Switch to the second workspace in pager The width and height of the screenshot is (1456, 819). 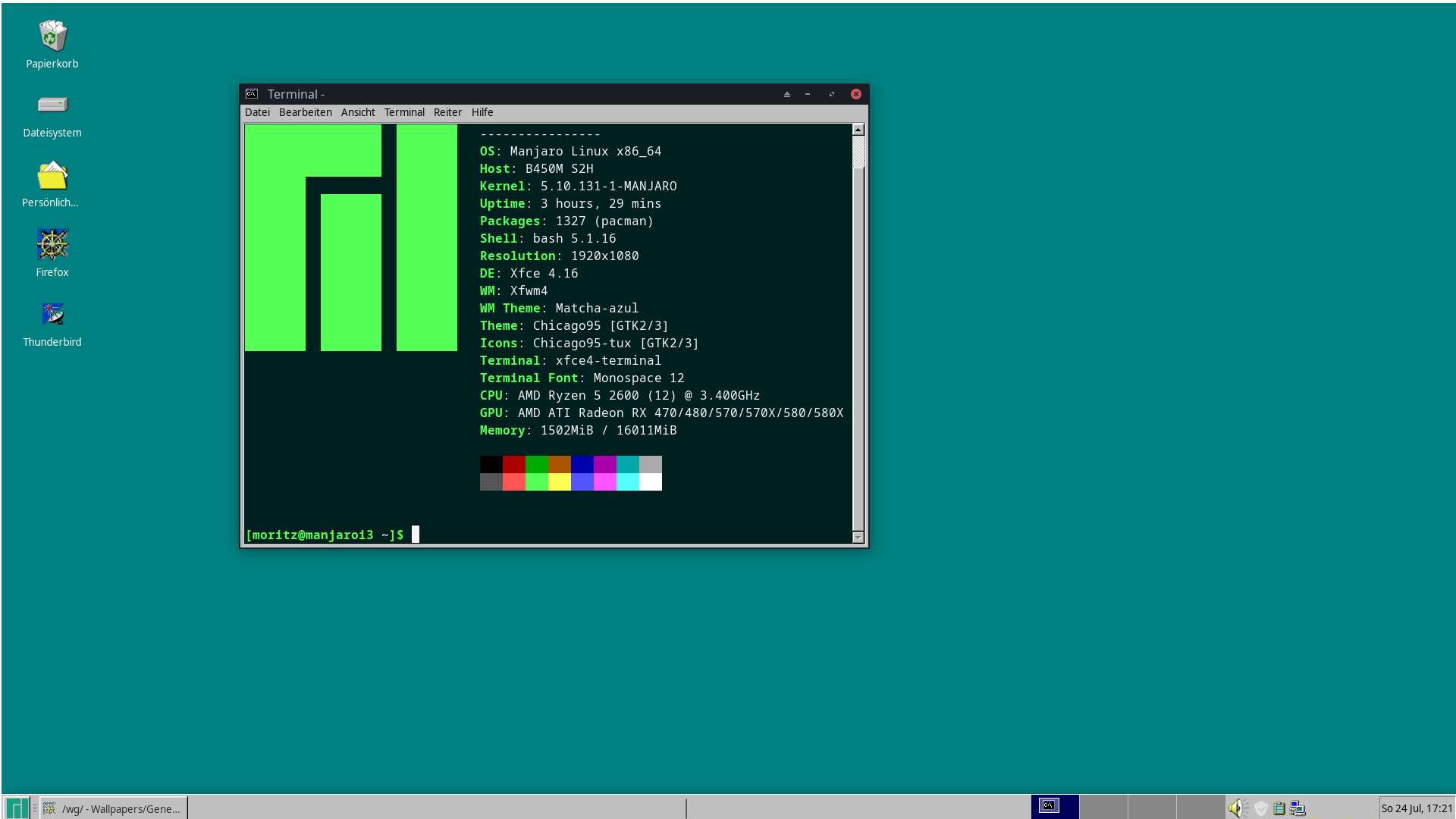click(x=1103, y=807)
